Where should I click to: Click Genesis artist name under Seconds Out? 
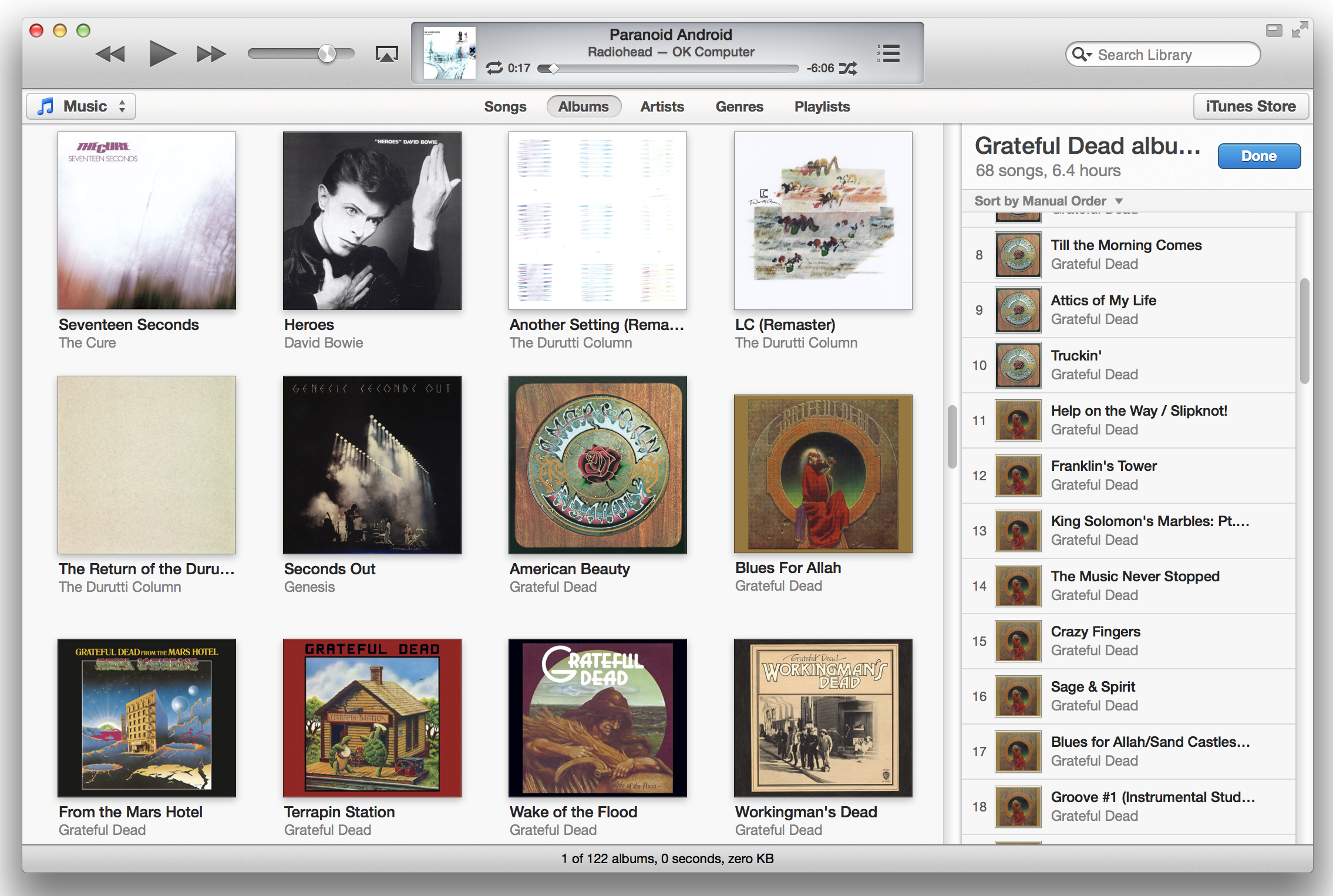tap(309, 587)
